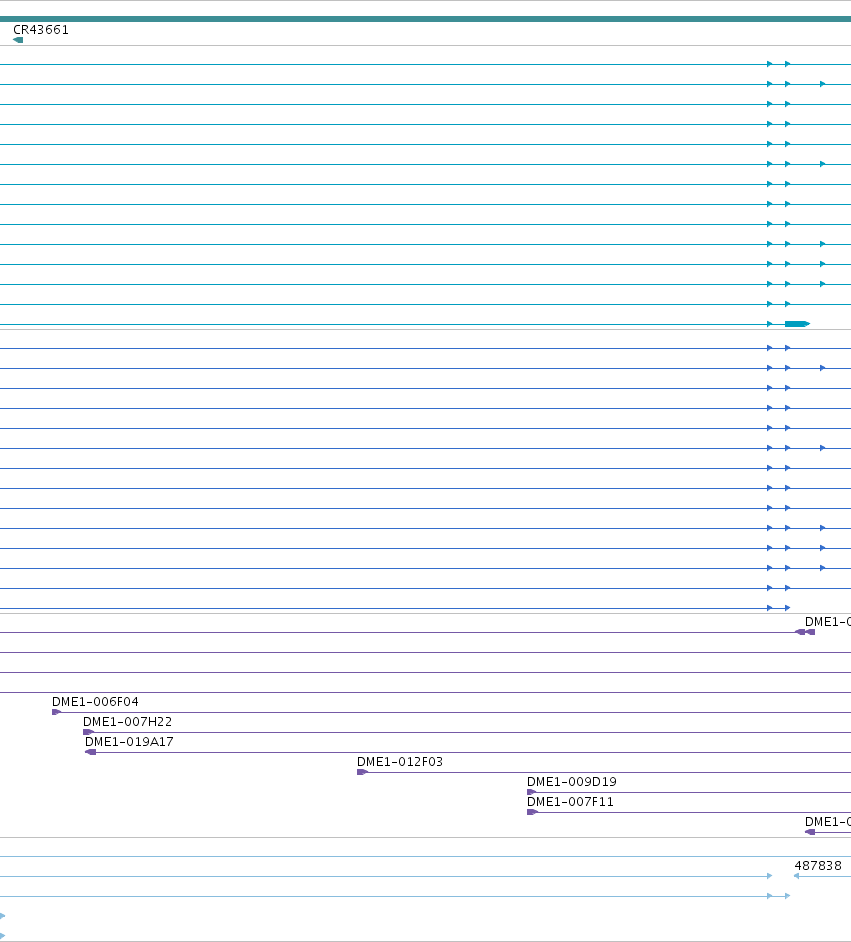Select the small teal CR43661 arrow glyph
Screen dimensions: 851x942
(18, 40)
